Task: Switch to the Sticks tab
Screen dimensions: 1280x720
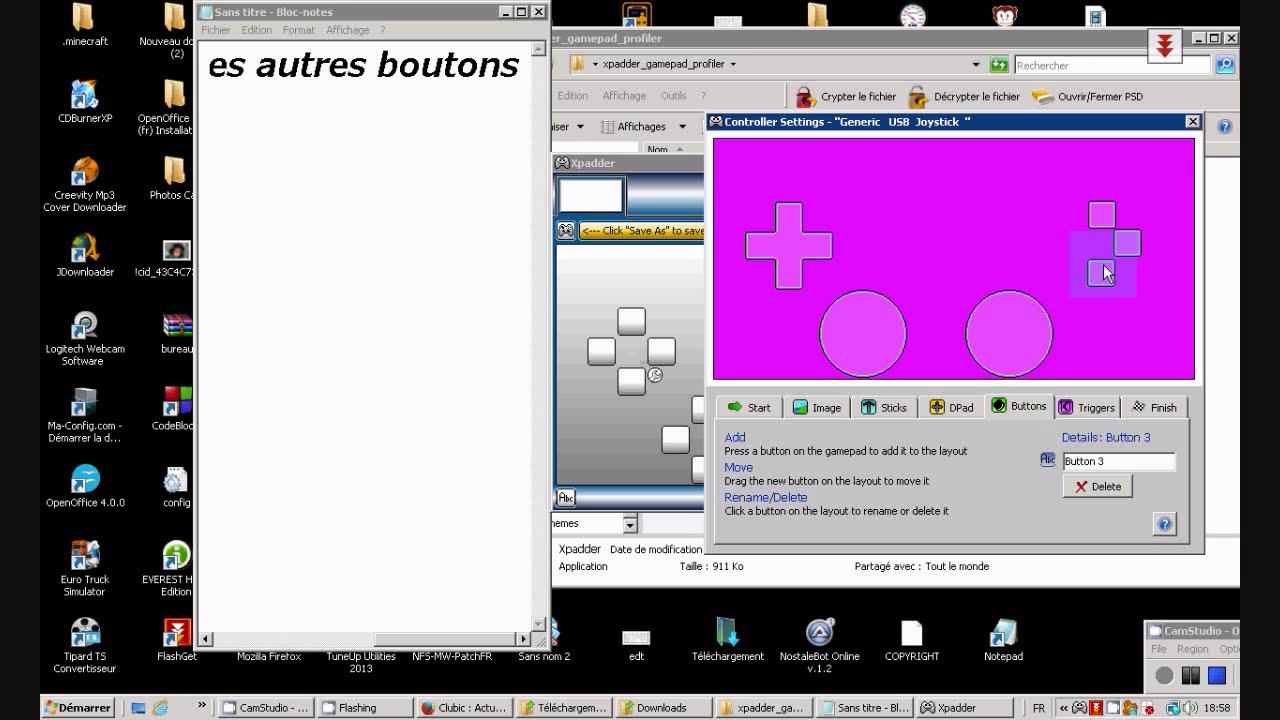Action: tap(884, 407)
